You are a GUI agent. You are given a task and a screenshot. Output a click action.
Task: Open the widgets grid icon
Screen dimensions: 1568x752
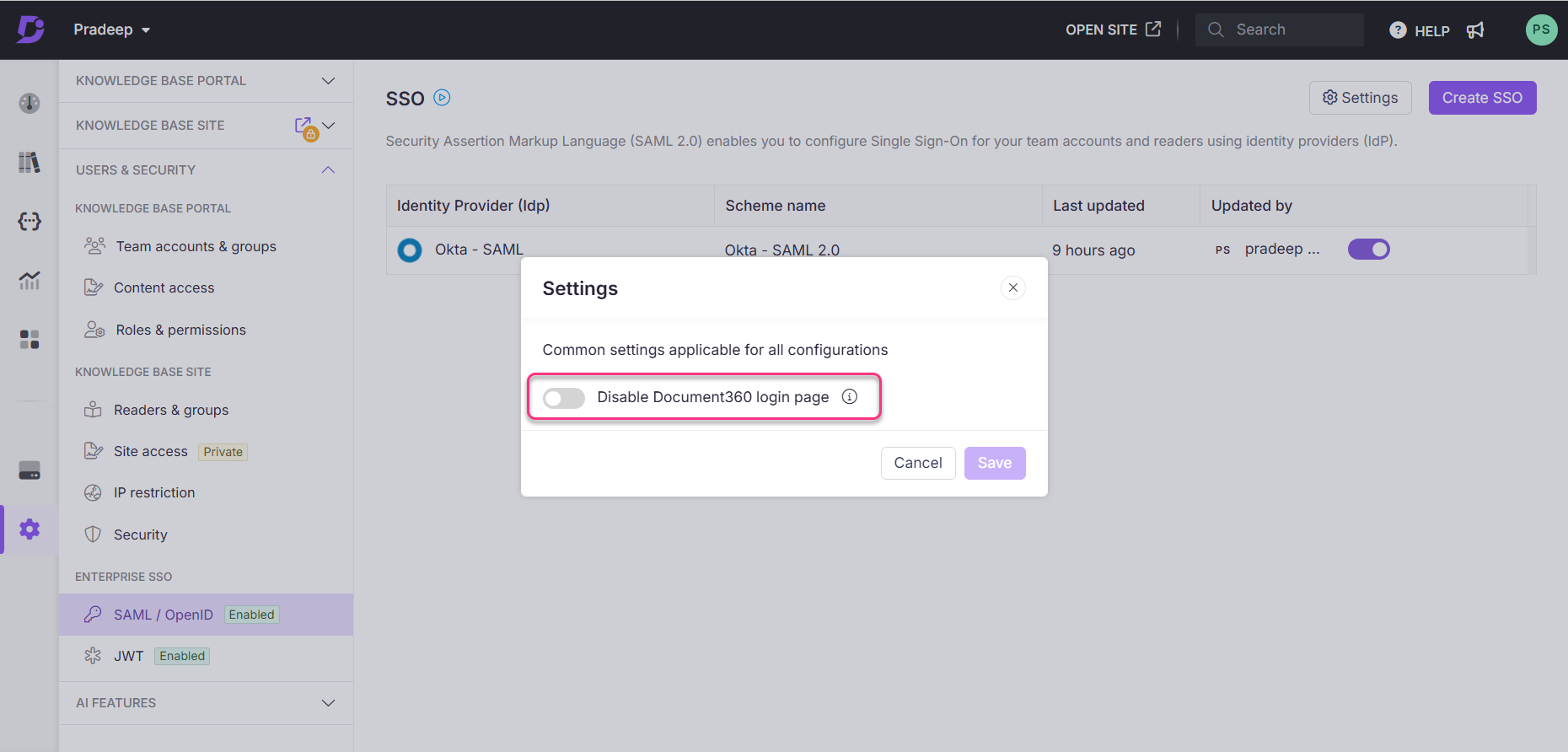(x=30, y=339)
